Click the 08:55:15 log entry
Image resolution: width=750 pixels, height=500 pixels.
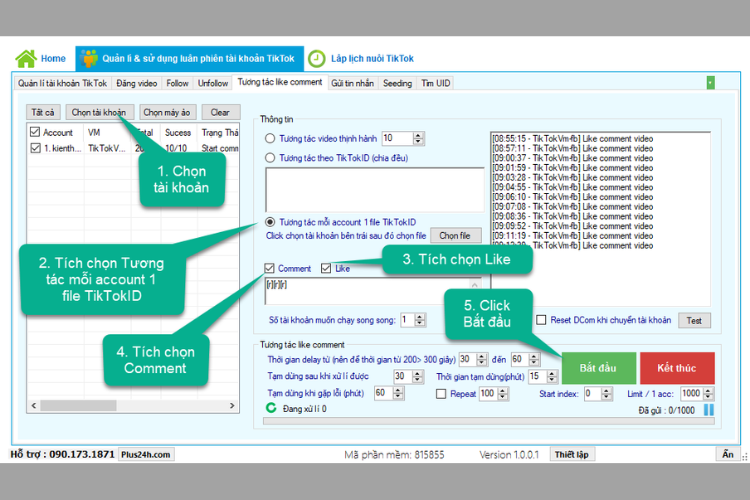573,138
